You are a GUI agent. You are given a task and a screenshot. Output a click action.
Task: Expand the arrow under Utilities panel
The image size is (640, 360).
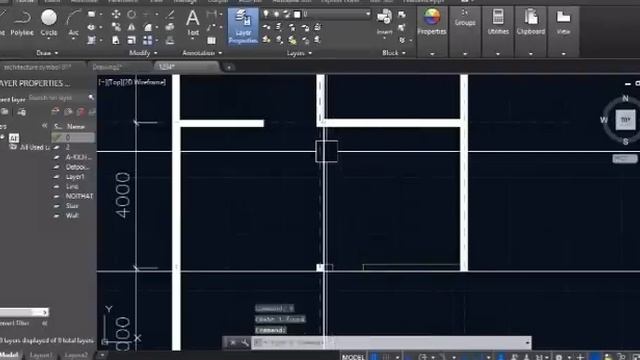(498, 53)
